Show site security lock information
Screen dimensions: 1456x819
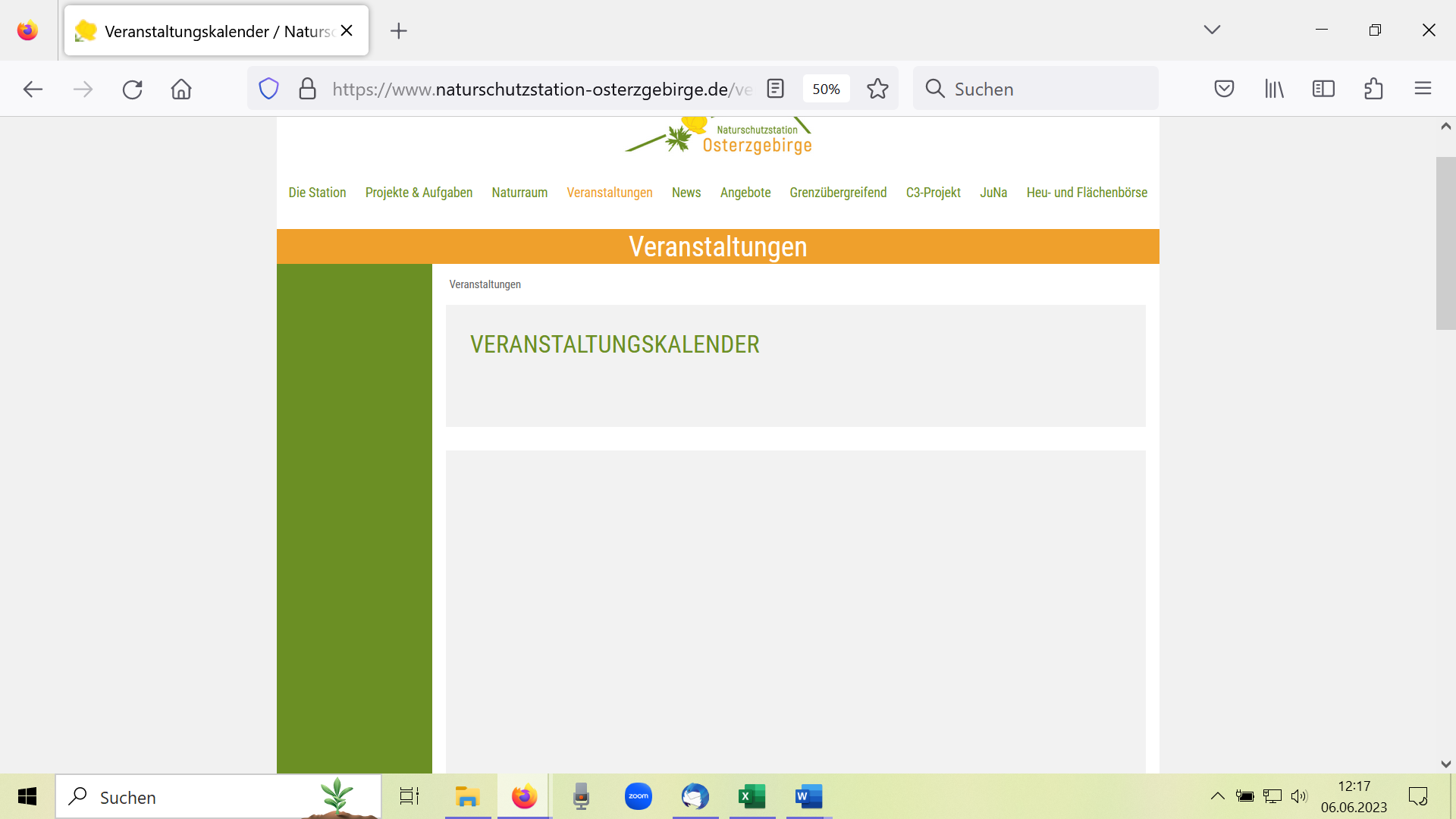307,89
